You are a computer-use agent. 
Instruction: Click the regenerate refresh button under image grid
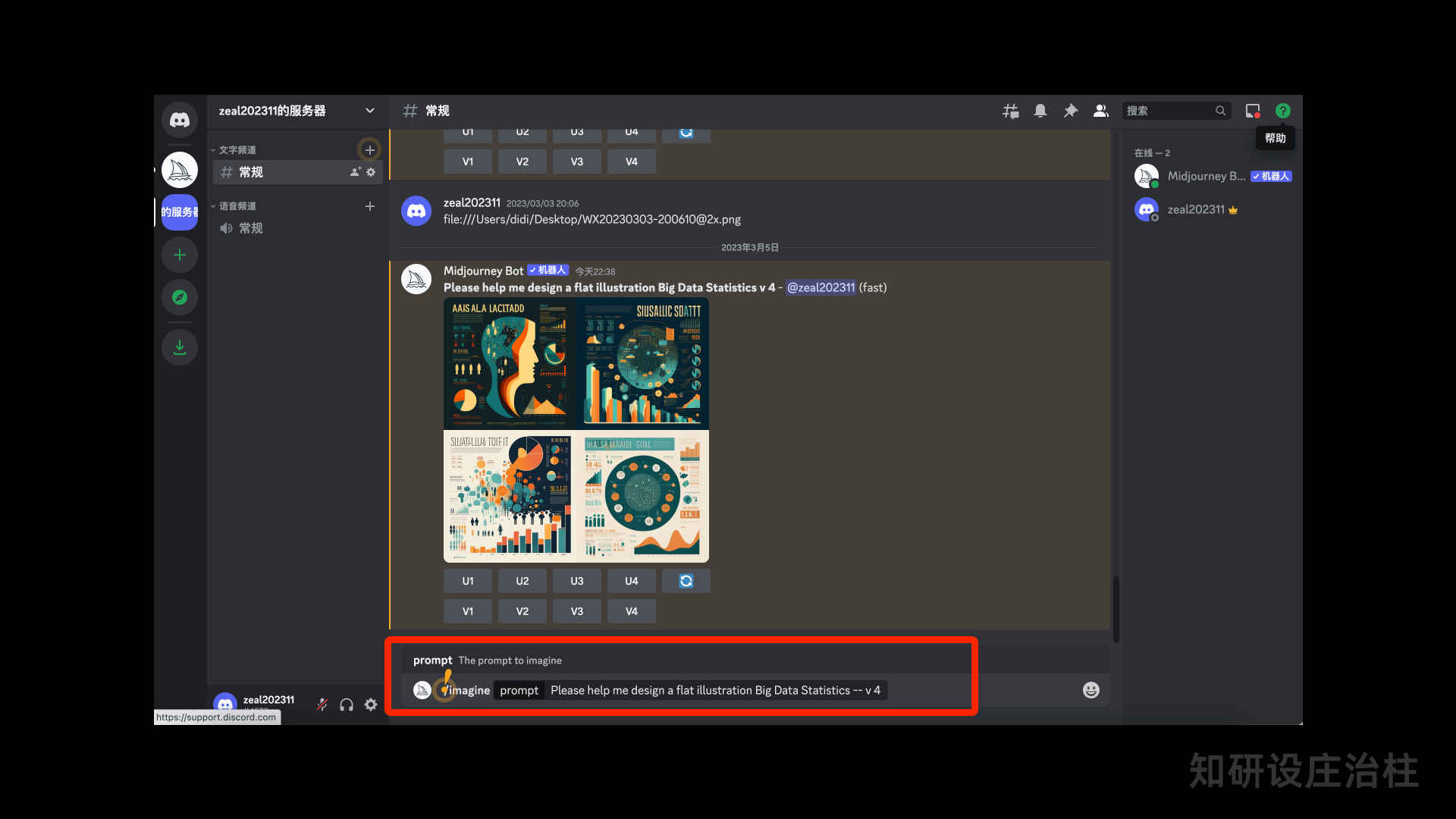point(686,581)
